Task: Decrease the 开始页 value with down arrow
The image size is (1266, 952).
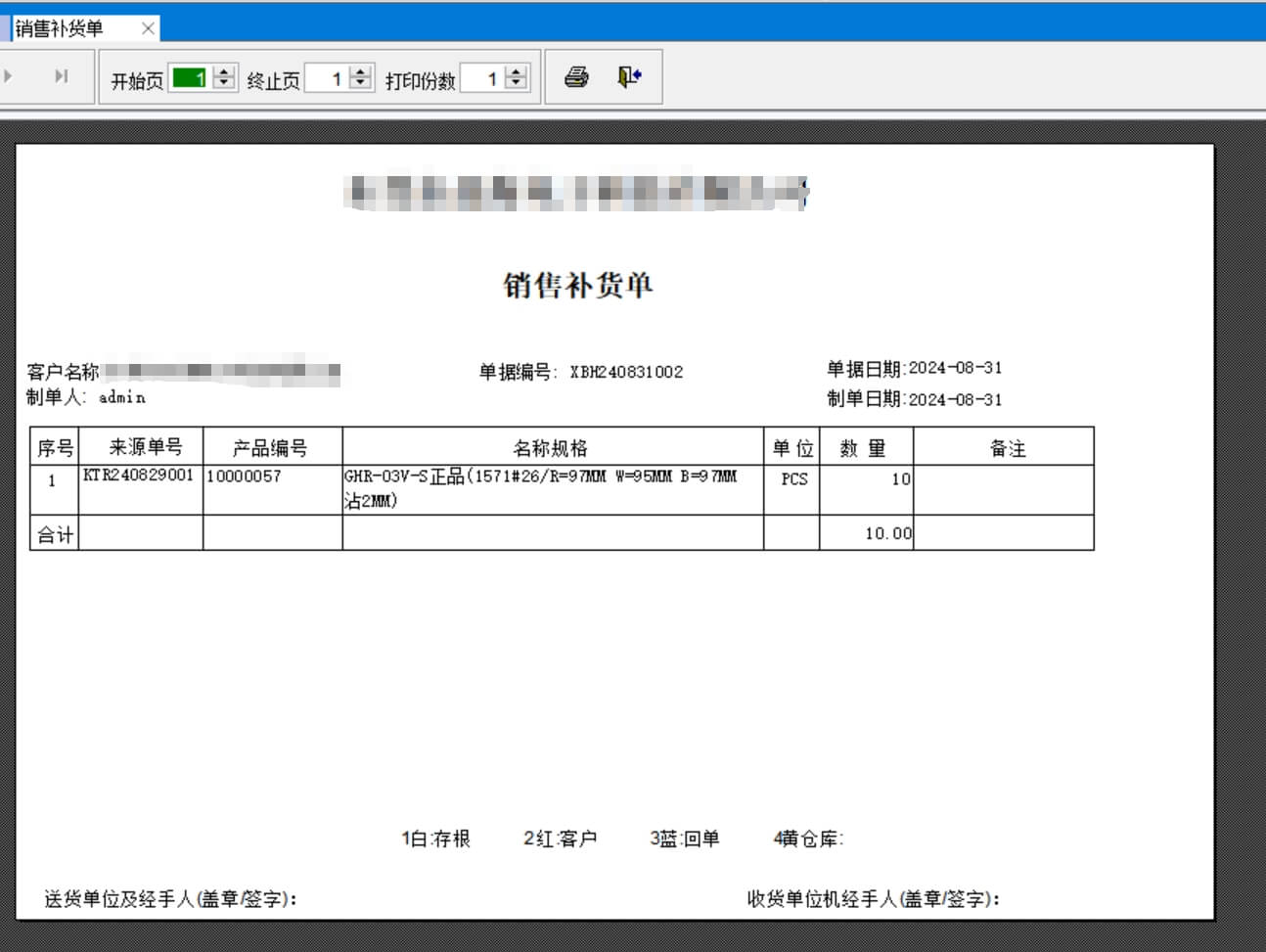Action: [x=224, y=84]
